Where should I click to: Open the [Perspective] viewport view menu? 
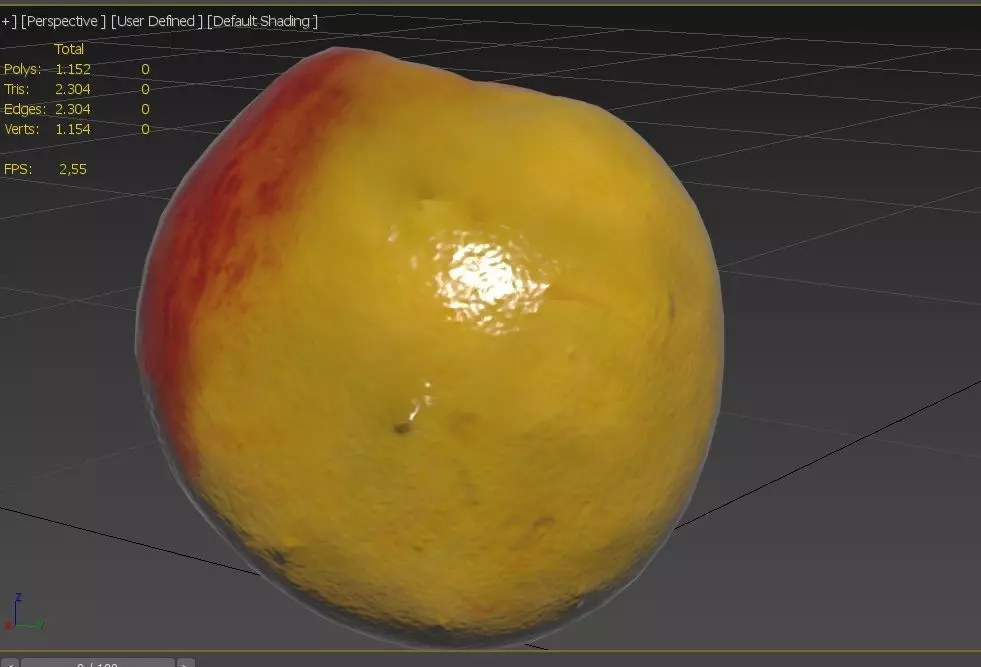[63, 21]
